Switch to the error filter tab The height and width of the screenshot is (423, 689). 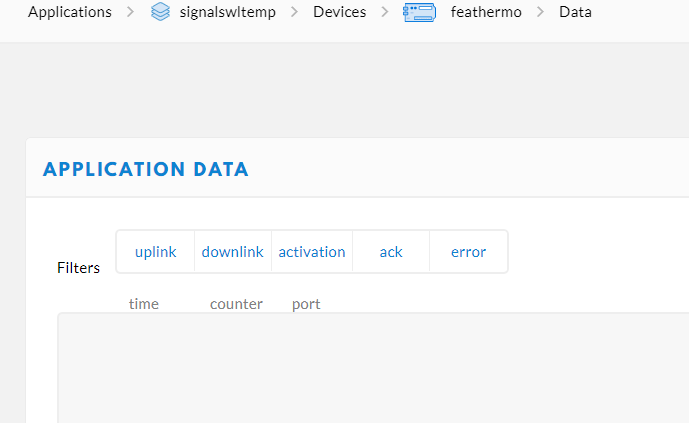coord(468,252)
